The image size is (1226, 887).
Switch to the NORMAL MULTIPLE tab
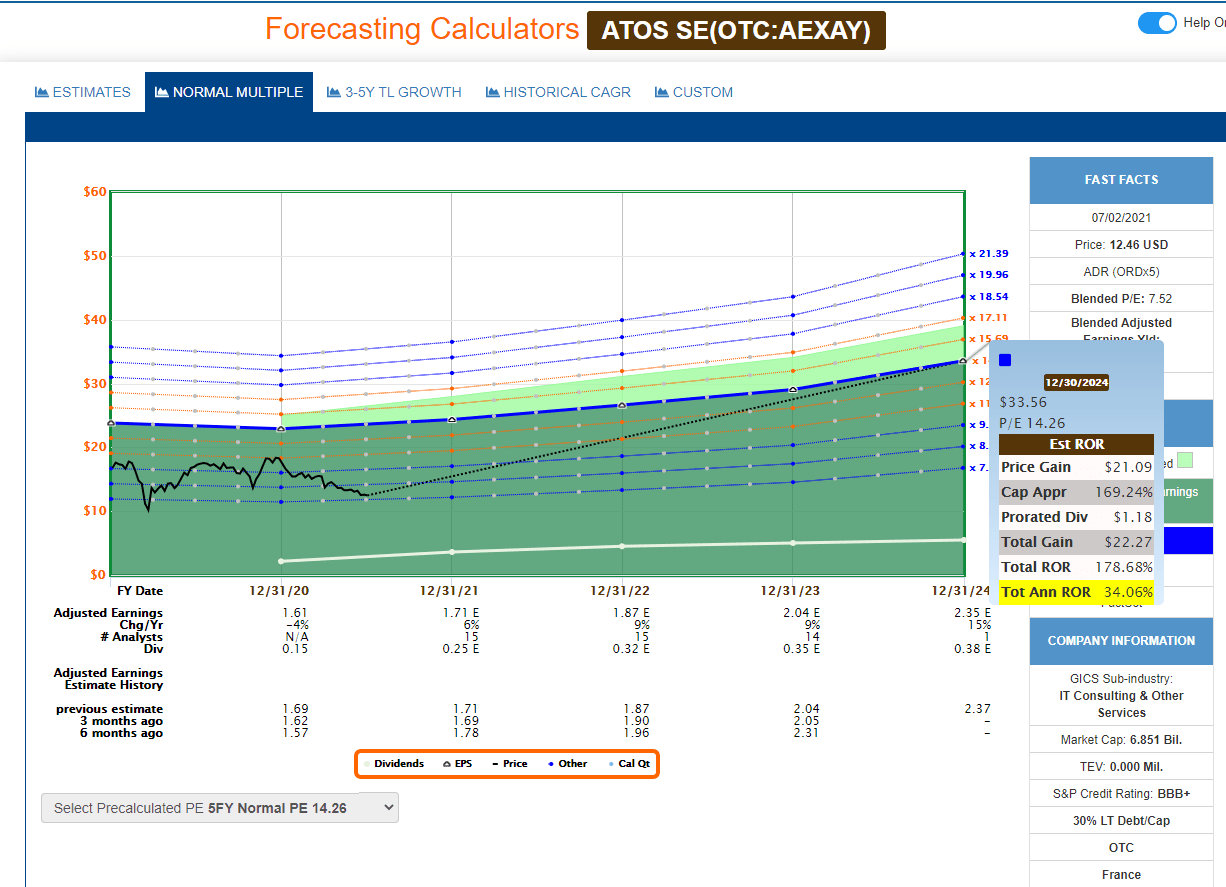[x=228, y=91]
